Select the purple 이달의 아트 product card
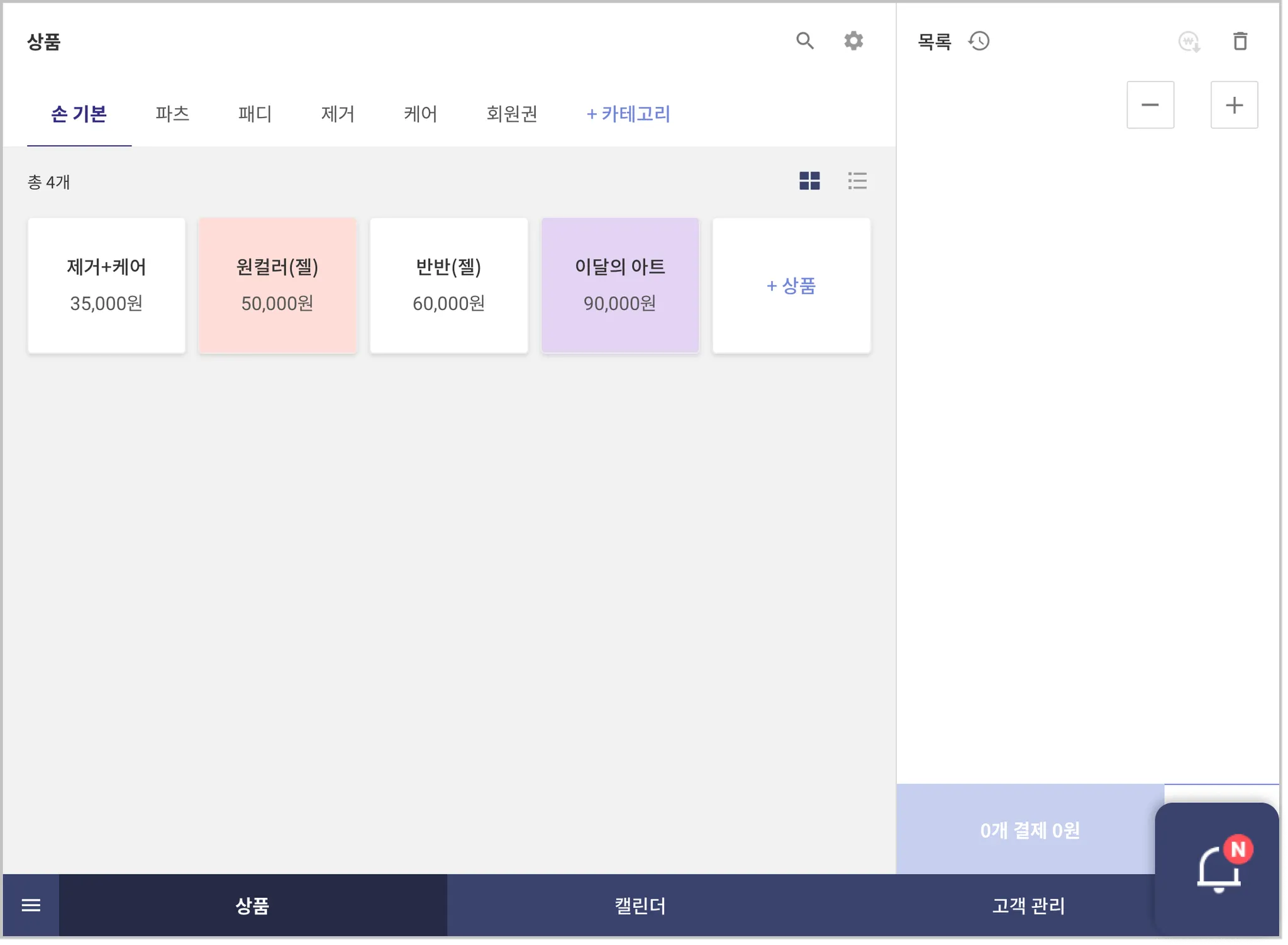Viewport: 1288px width, 945px height. (619, 285)
